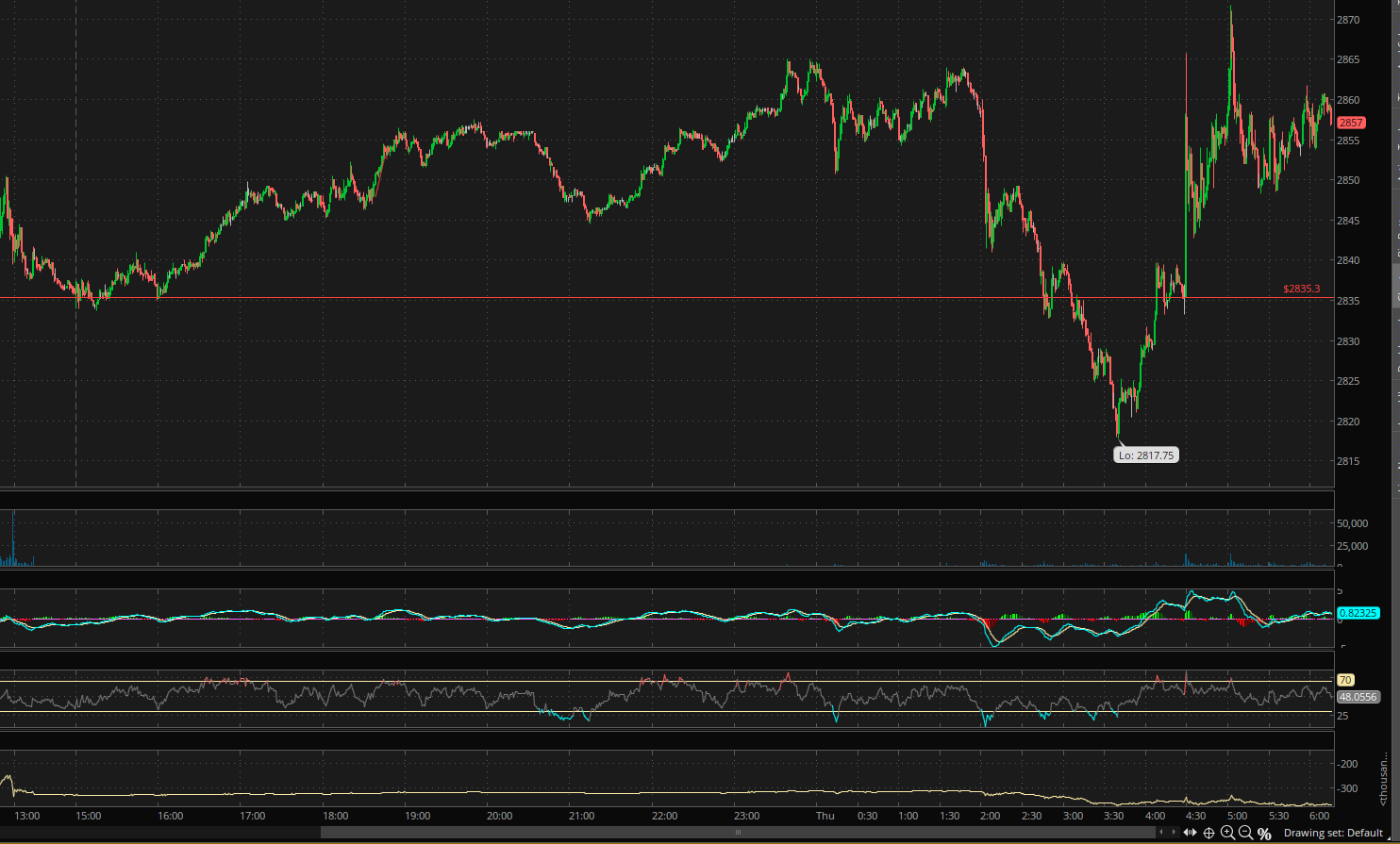Viewport: 1400px width, 844px height.
Task: Click the 25,000 volume axis label
Action: 1352,546
